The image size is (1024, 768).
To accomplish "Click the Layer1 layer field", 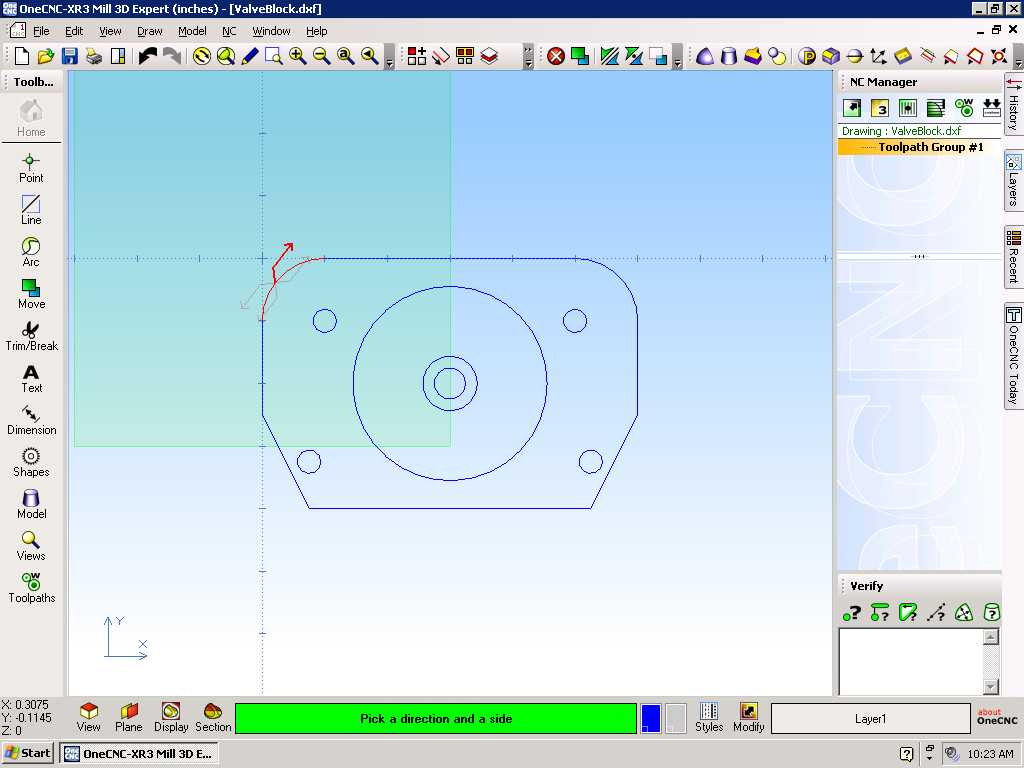I will coord(871,718).
